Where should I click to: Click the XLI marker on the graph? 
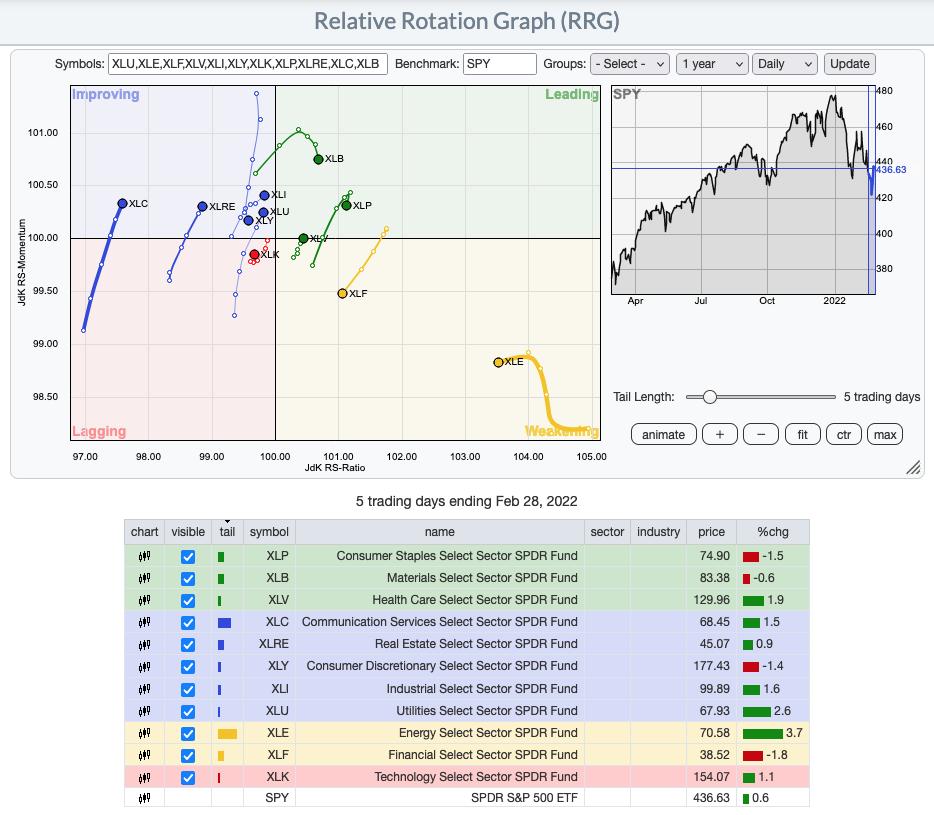click(x=264, y=195)
